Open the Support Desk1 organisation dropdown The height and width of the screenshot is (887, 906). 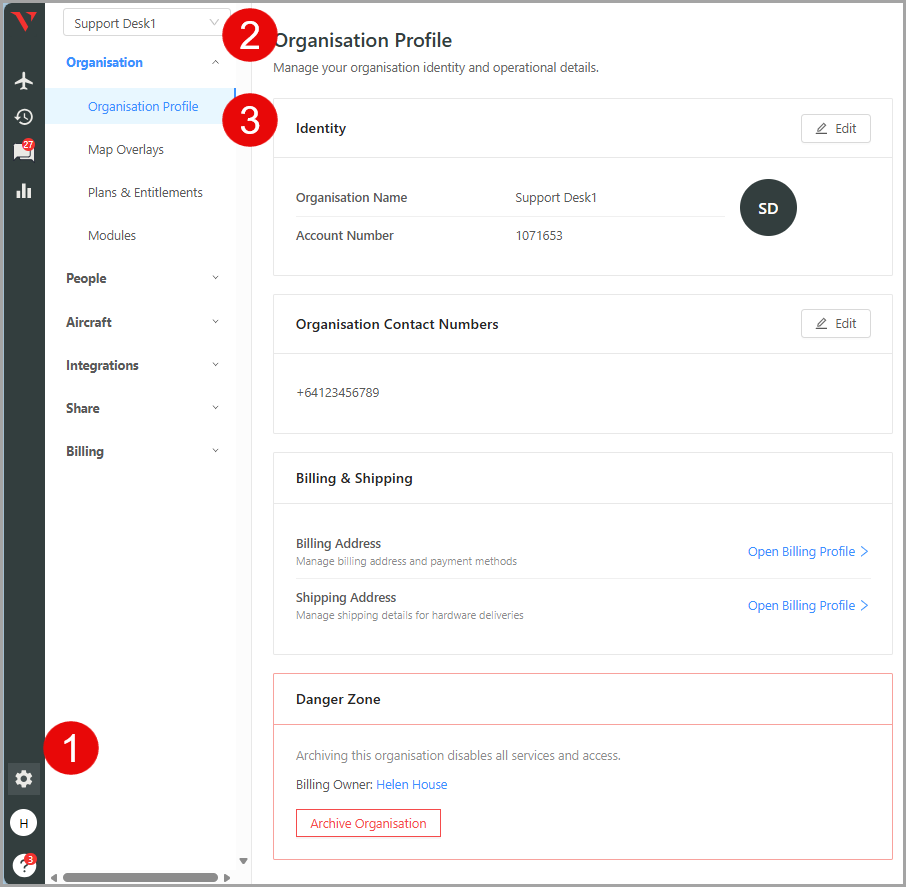pos(146,23)
